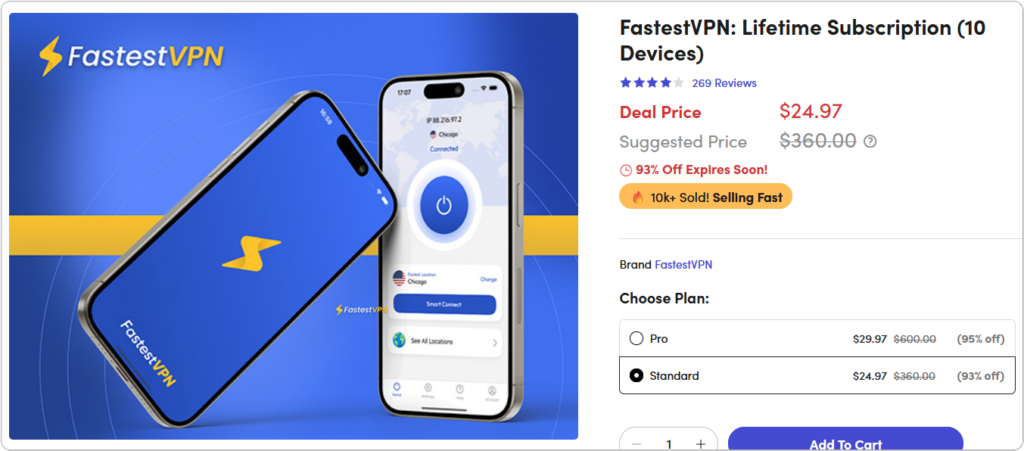Click the suggested price help question-mark icon
Viewport: 1024px width, 451px height.
[x=870, y=141]
